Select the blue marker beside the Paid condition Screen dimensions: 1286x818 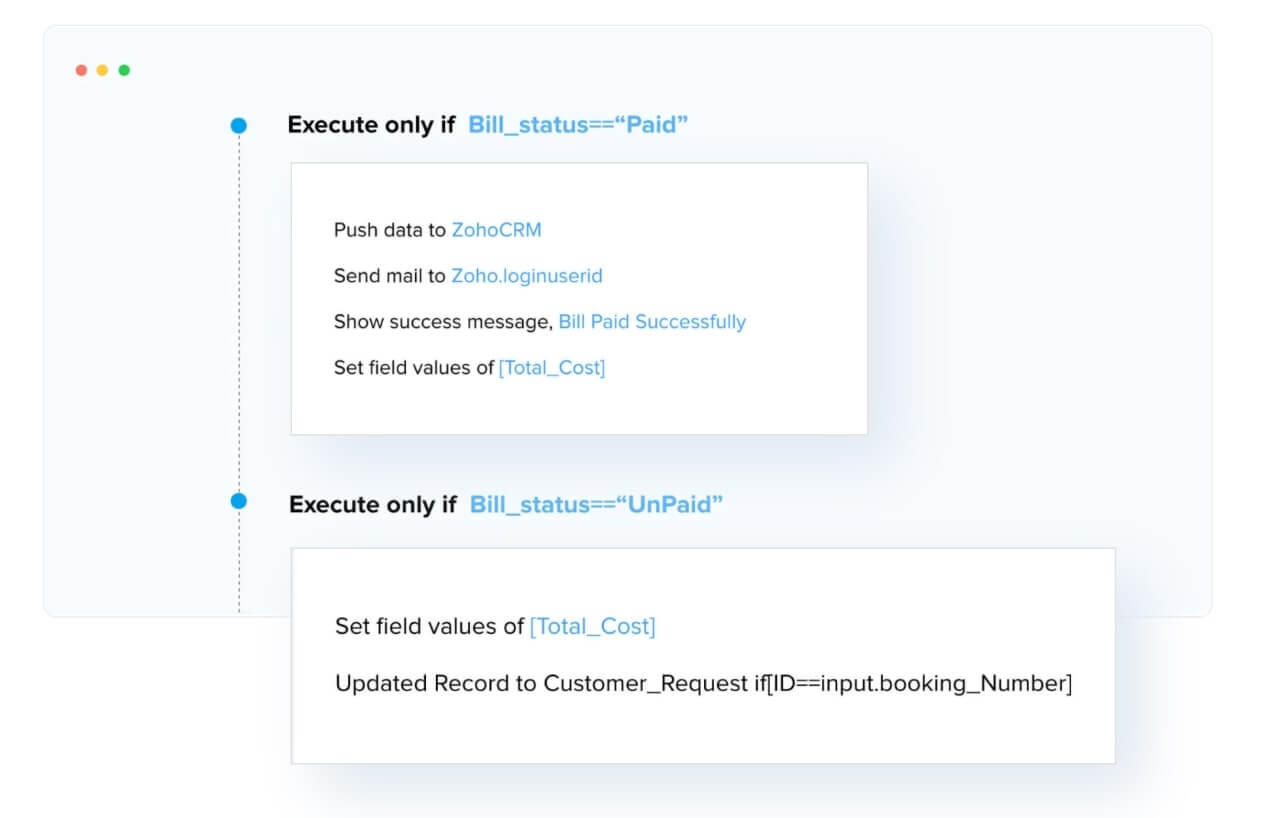coord(238,126)
